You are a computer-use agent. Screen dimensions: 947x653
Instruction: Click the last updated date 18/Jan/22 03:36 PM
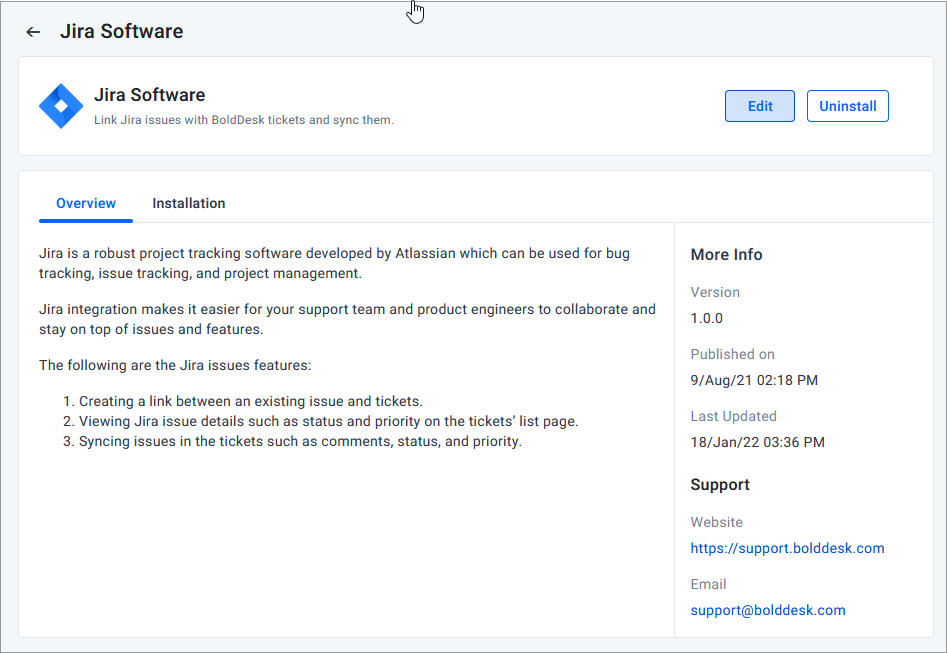coord(757,443)
